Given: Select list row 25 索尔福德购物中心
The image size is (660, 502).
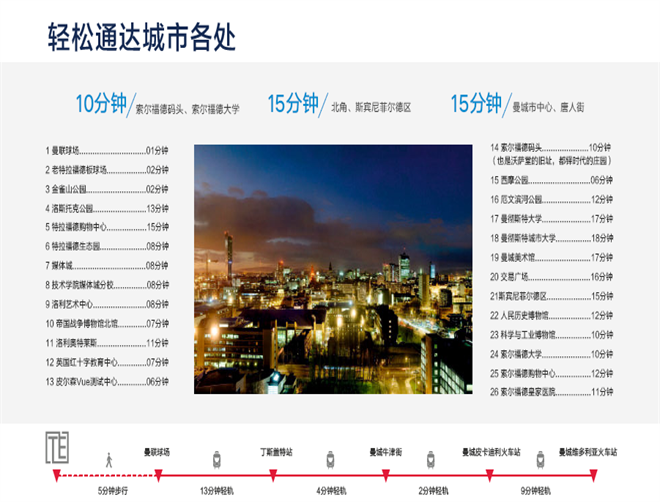Looking at the screenshot, I should click(x=551, y=374).
